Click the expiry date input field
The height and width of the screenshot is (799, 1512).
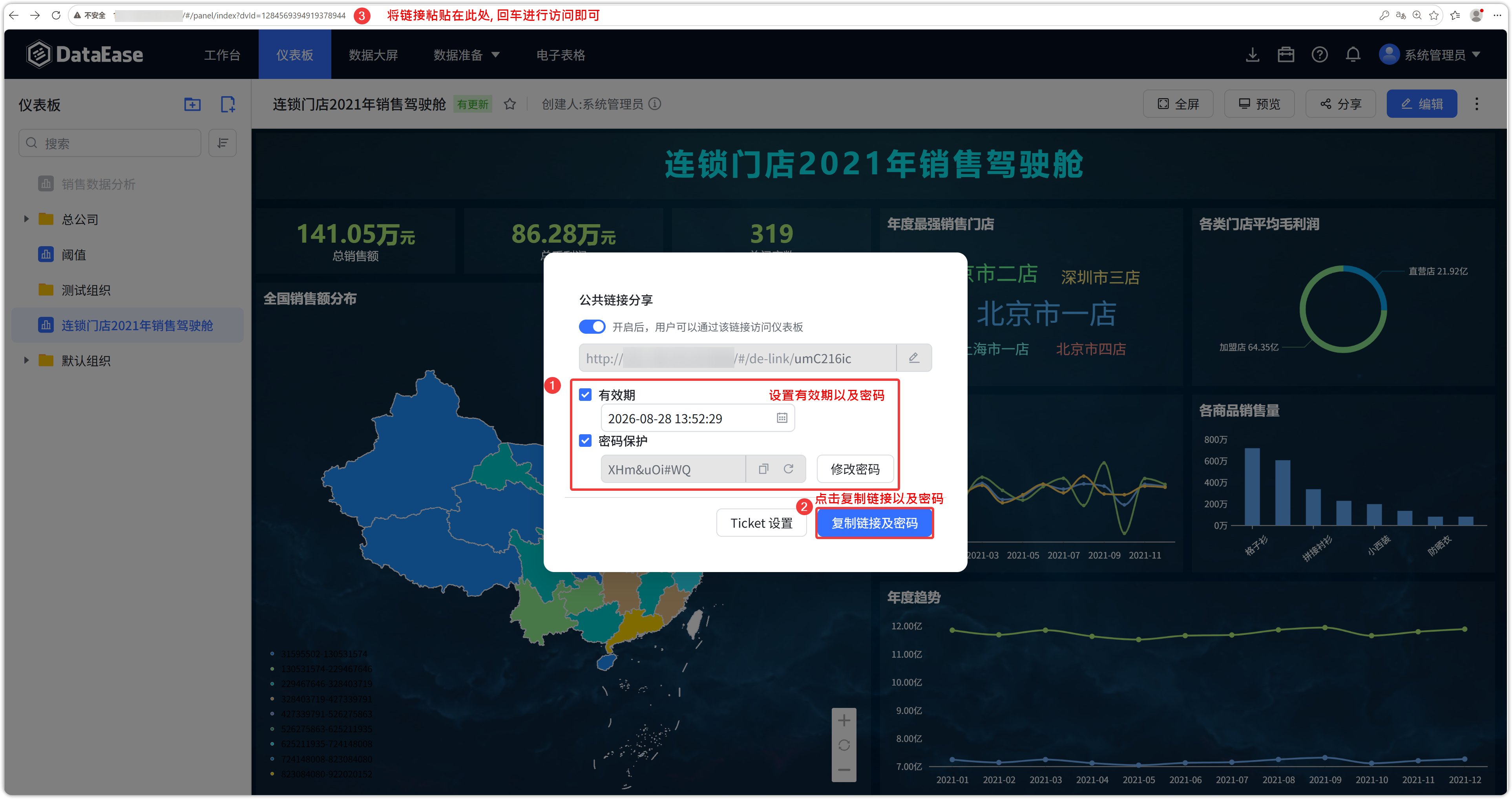pyautogui.click(x=697, y=418)
